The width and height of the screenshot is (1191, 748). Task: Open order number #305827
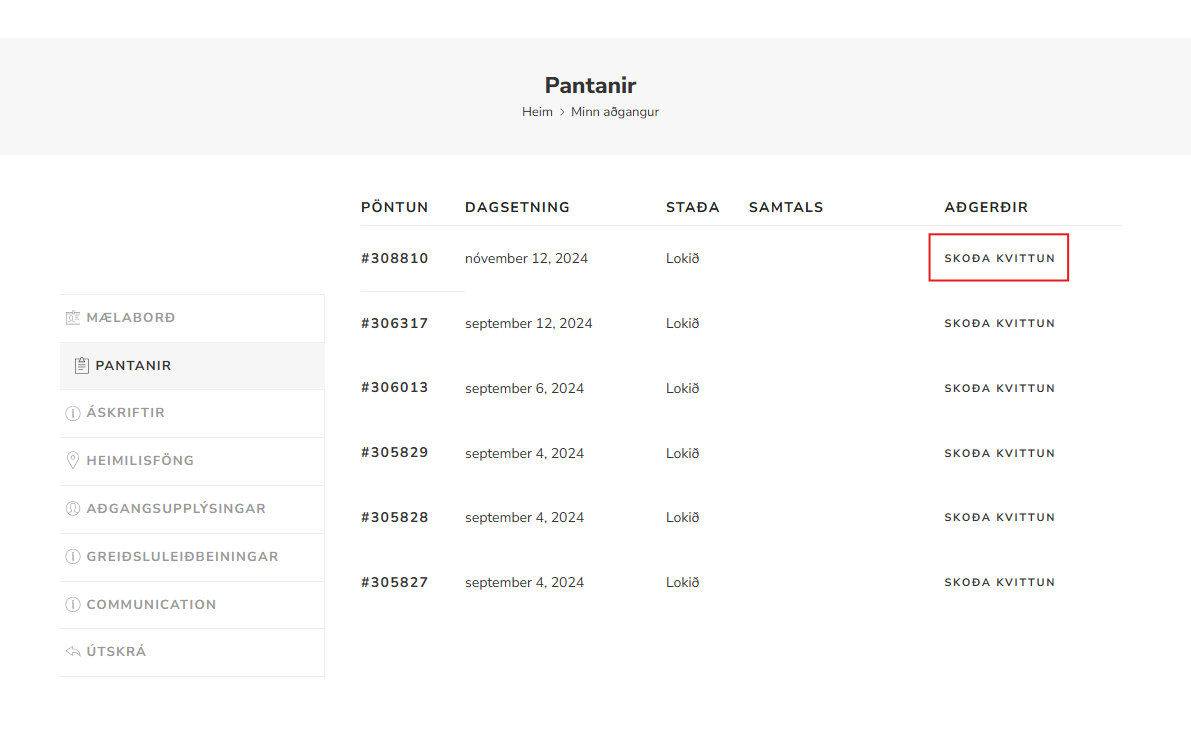click(x=394, y=583)
